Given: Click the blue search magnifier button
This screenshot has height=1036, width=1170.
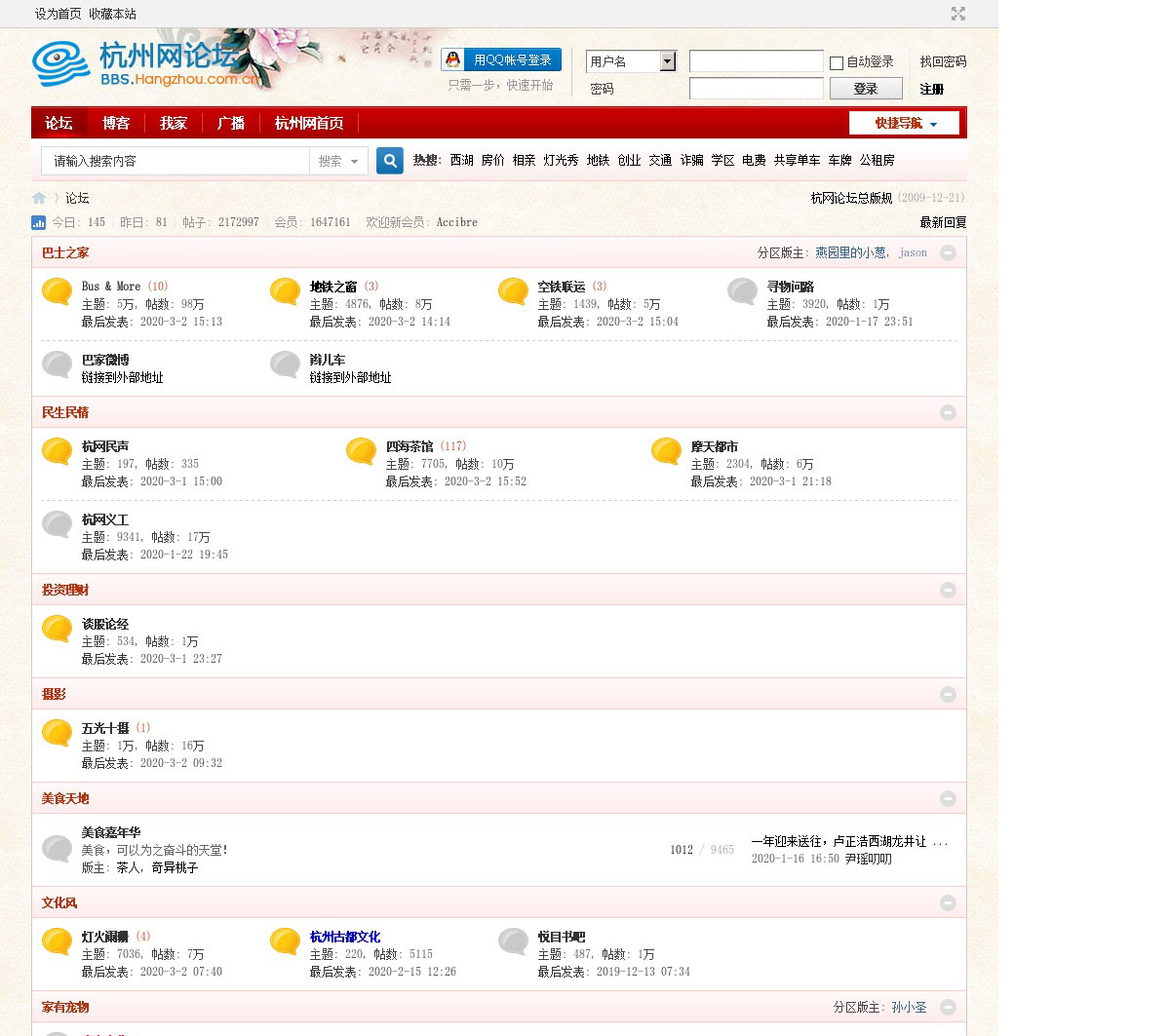Looking at the screenshot, I should 390,161.
